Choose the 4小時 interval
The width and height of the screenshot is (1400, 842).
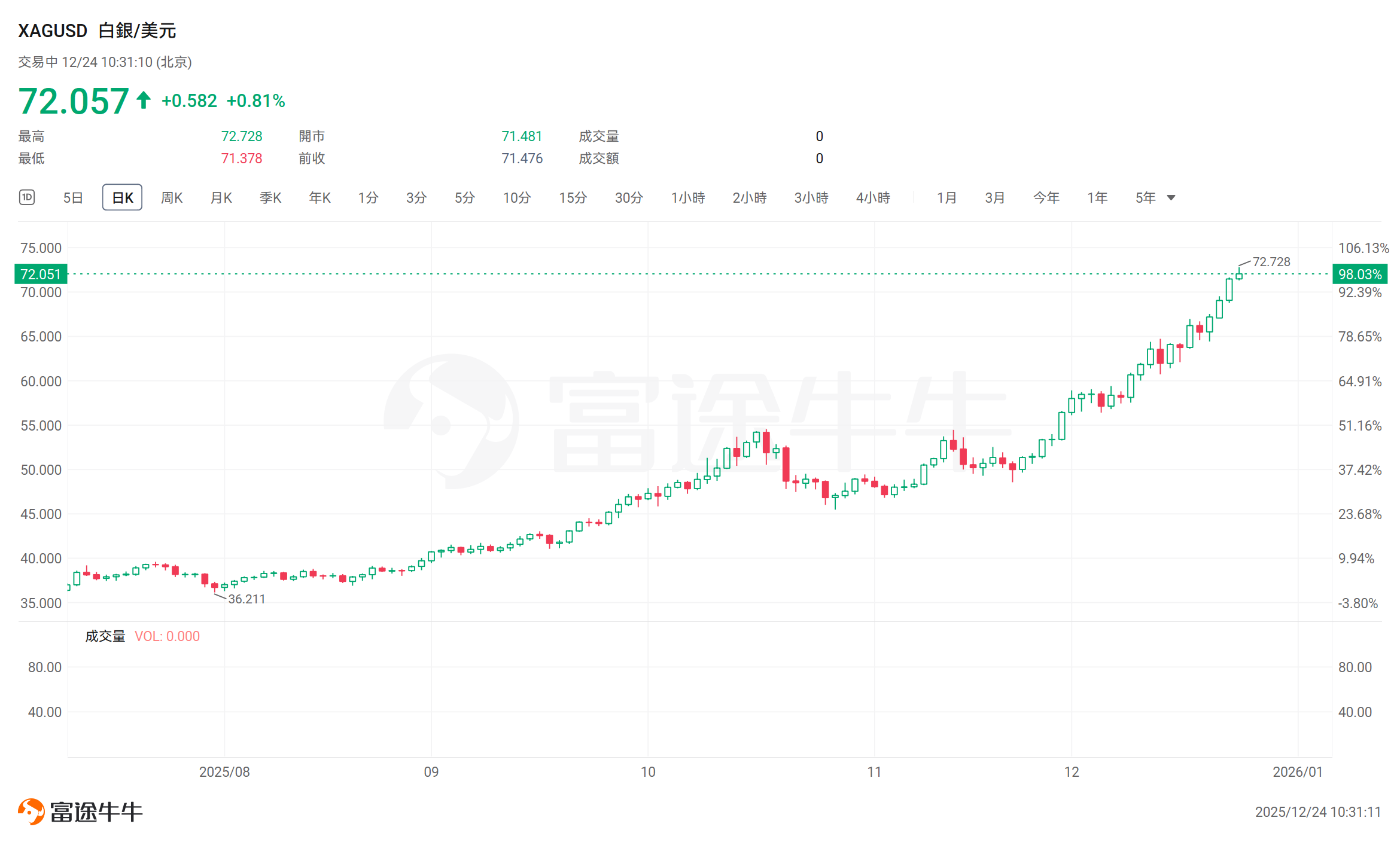tap(872, 198)
